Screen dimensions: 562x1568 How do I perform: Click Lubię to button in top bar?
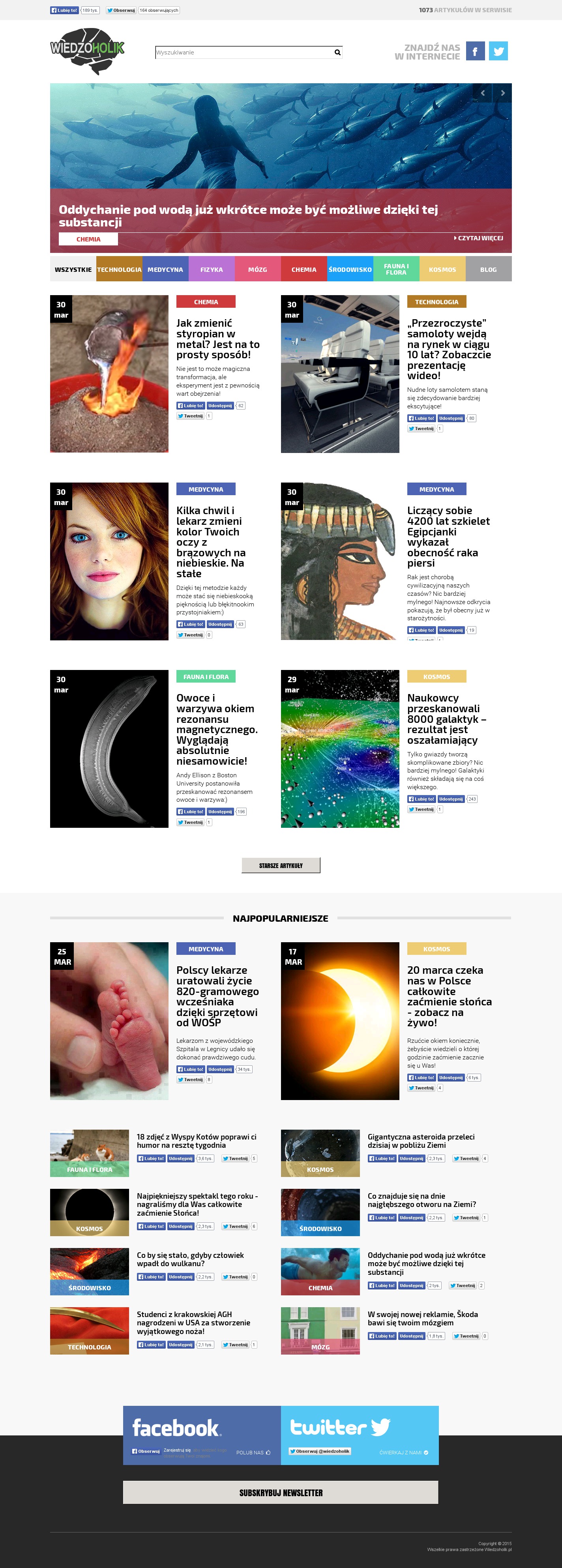pos(65,10)
